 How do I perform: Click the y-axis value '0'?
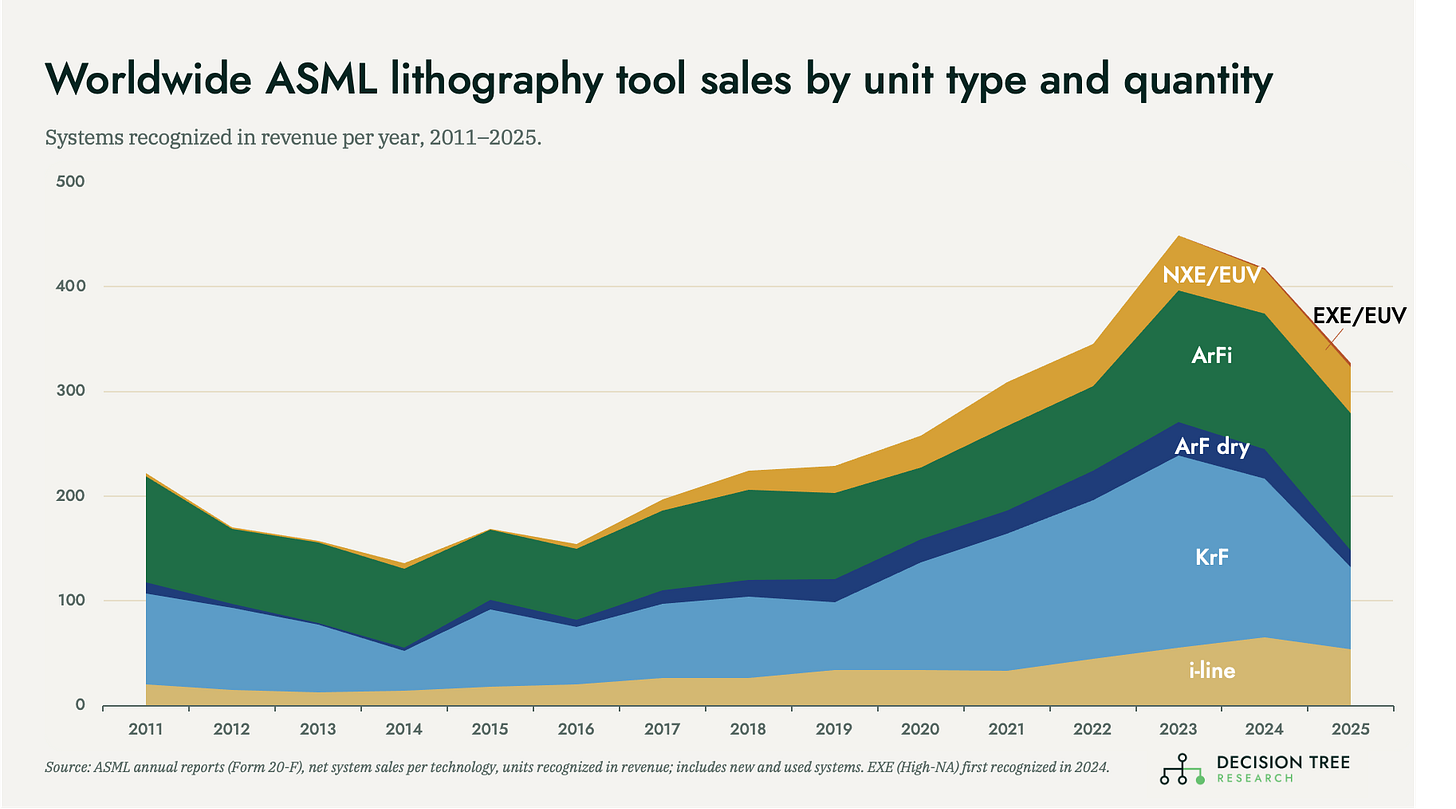[79, 706]
